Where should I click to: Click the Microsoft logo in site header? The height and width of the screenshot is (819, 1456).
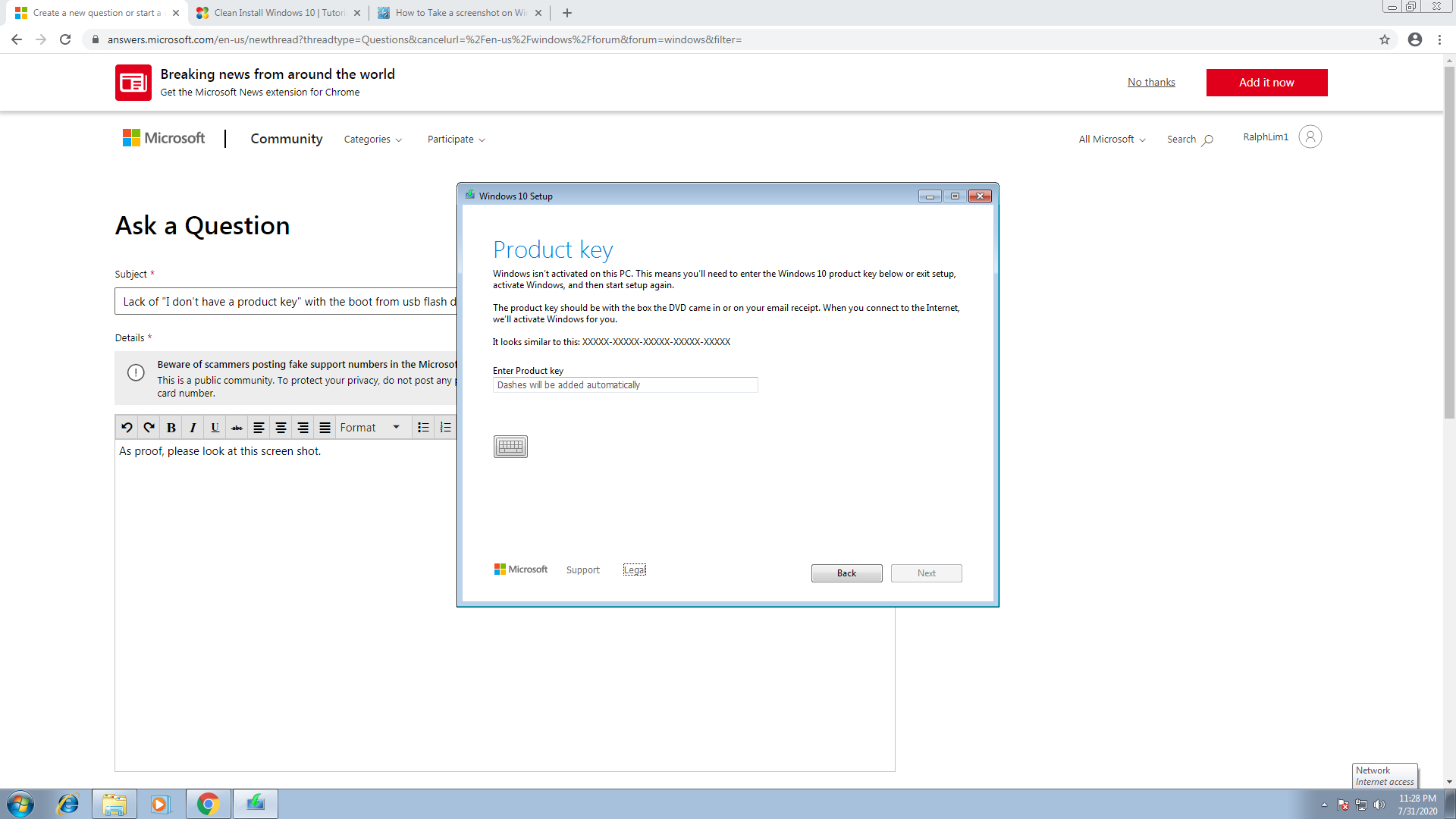164,138
